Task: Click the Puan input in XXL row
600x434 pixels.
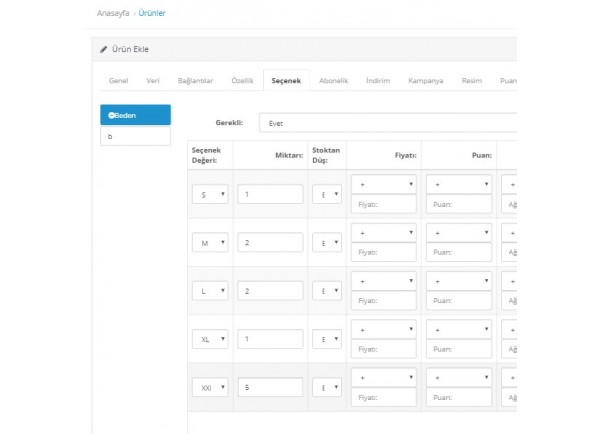Action: tap(459, 397)
